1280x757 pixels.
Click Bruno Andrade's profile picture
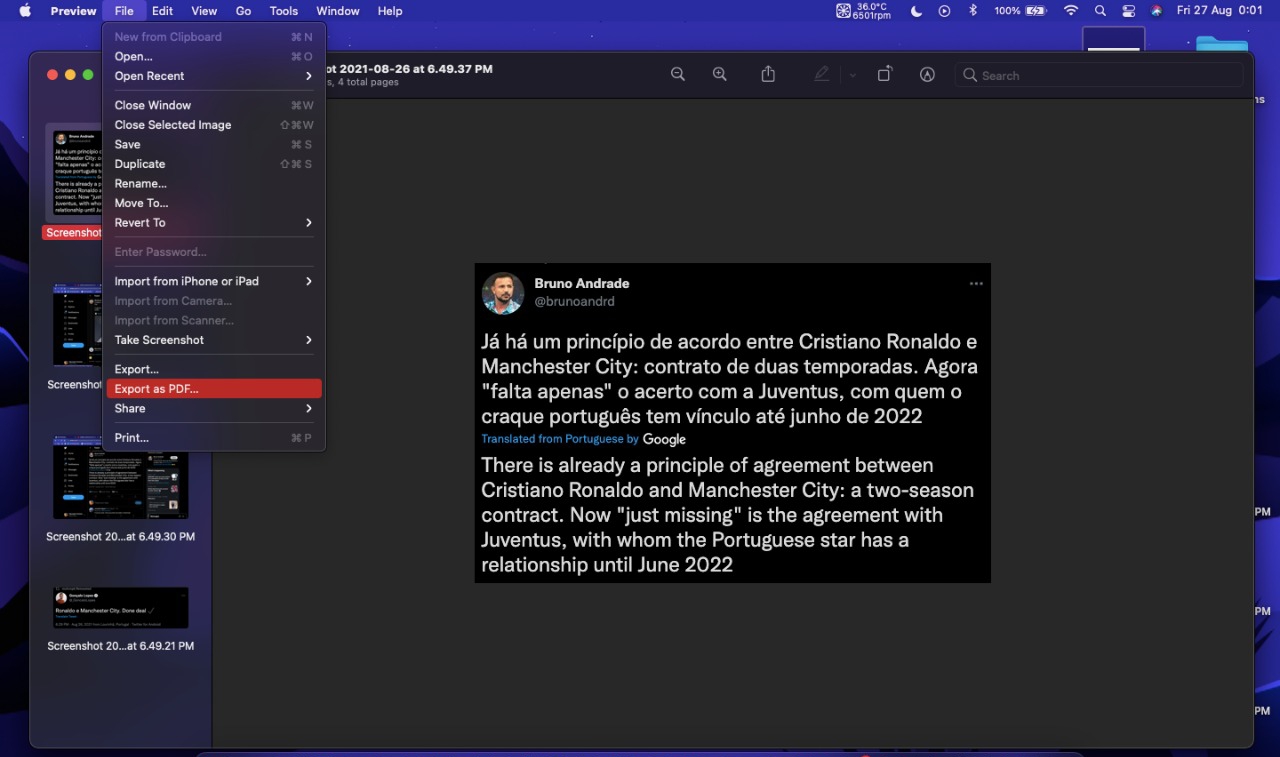(x=503, y=293)
